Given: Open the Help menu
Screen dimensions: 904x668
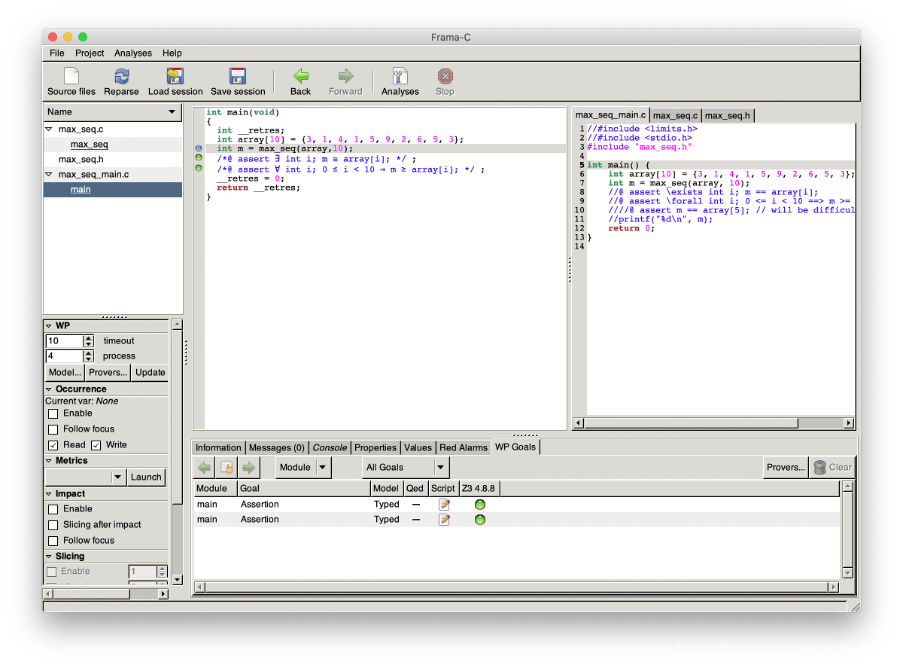Looking at the screenshot, I should point(172,53).
